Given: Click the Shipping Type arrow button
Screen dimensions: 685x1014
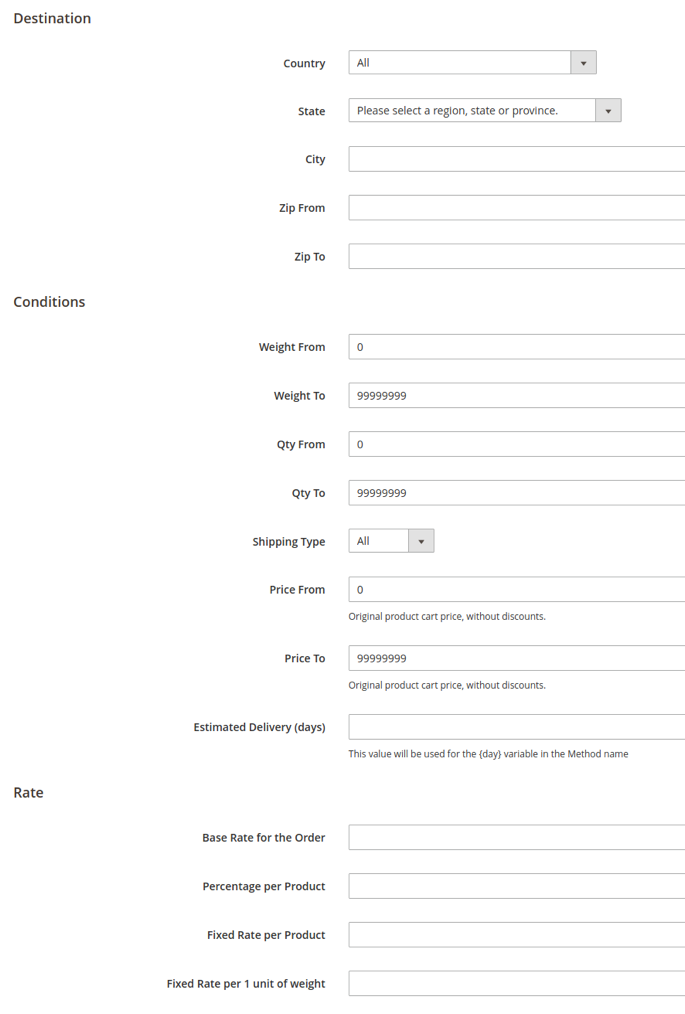Looking at the screenshot, I should click(421, 541).
